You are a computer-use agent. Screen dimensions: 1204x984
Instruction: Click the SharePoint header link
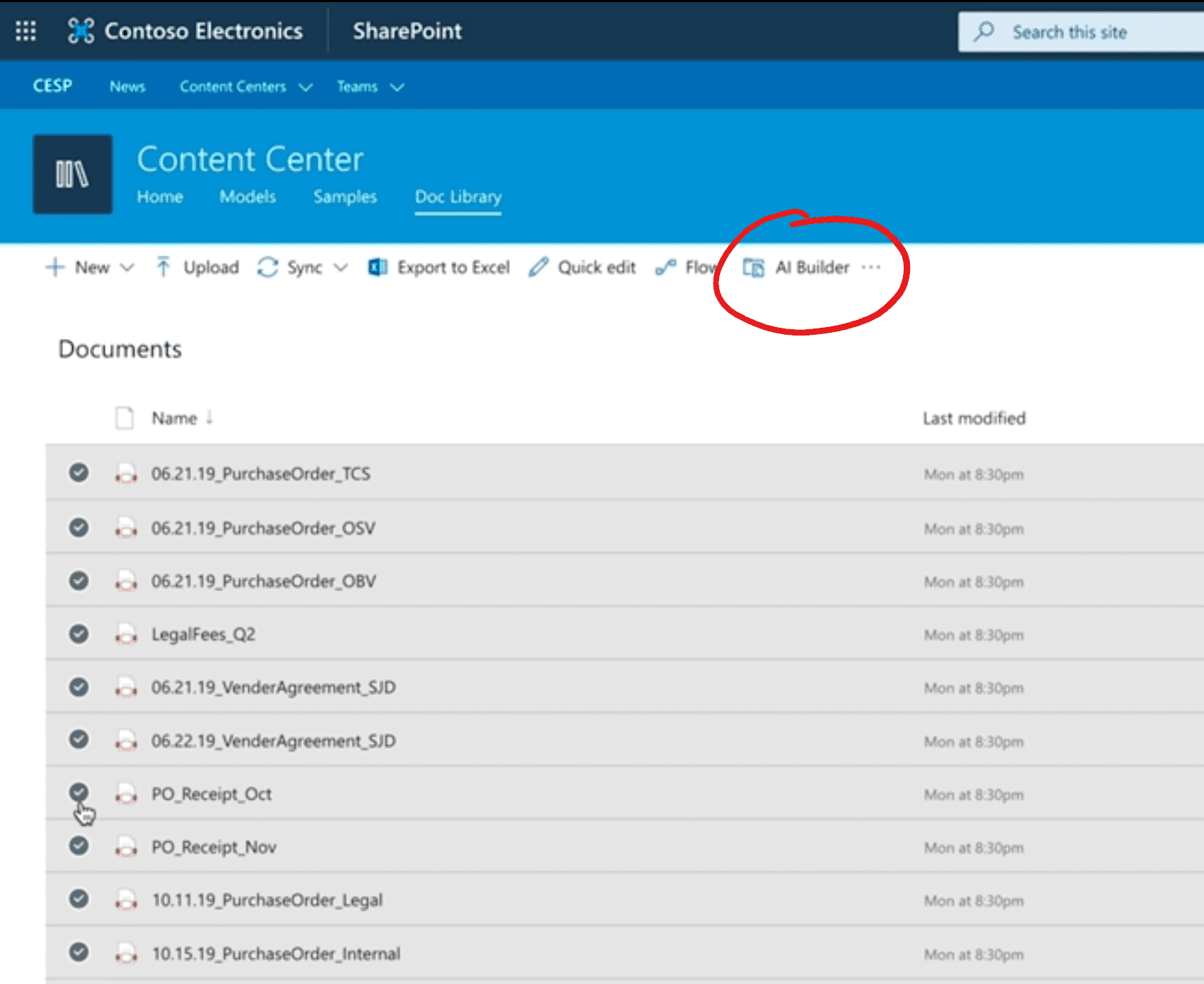click(407, 31)
